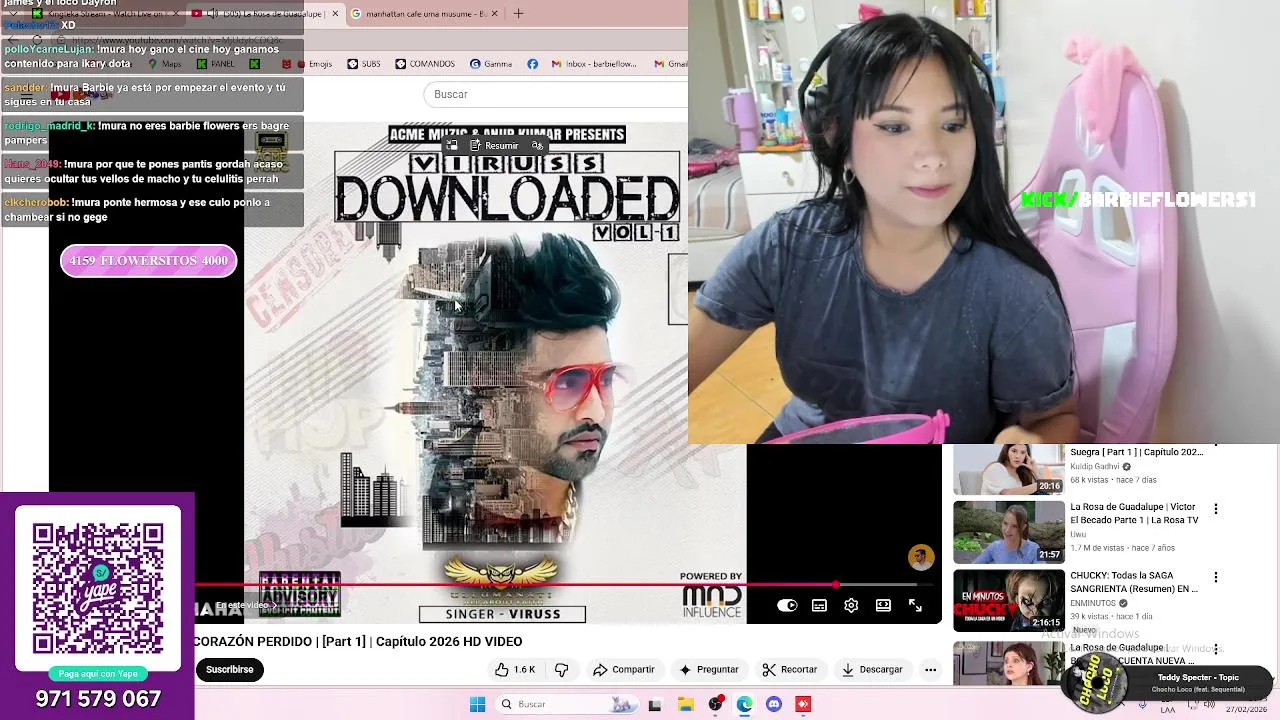Open a new browser tab
This screenshot has width=1280, height=720.
(x=518, y=14)
